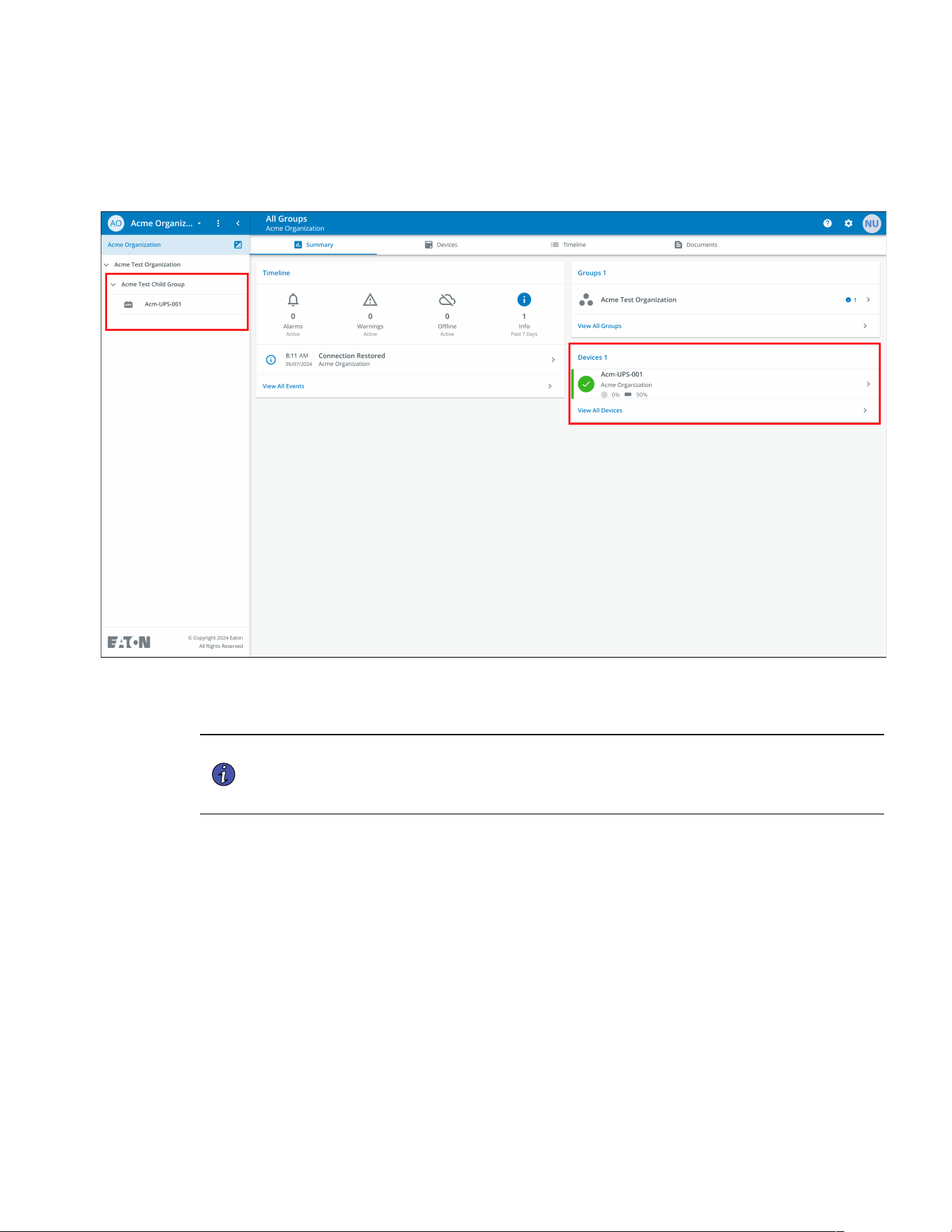952x1232 pixels.
Task: Collapse the Acme Test Child Group node
Action: [x=113, y=285]
